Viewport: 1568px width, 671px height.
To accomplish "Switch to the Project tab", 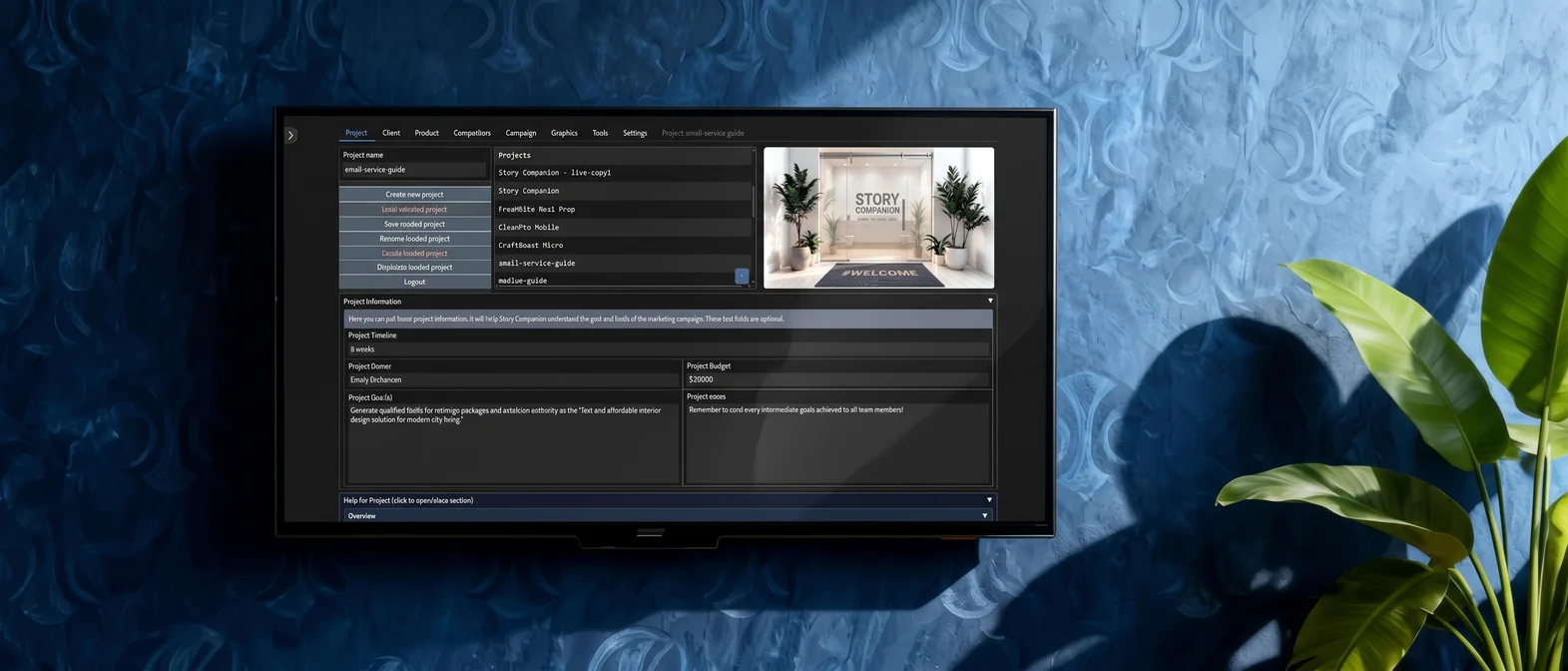I will (356, 133).
